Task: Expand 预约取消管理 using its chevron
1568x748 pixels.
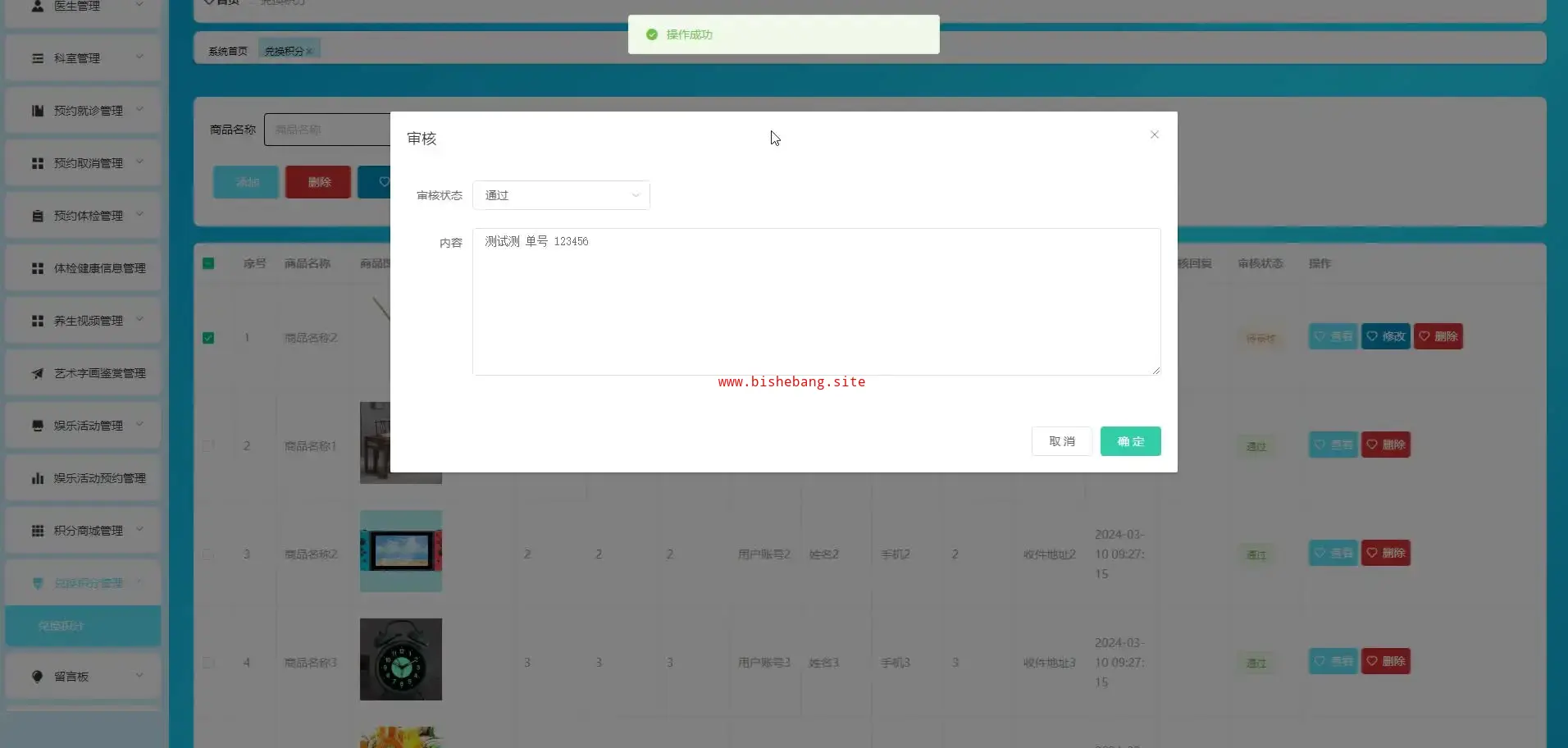Action: (139, 162)
